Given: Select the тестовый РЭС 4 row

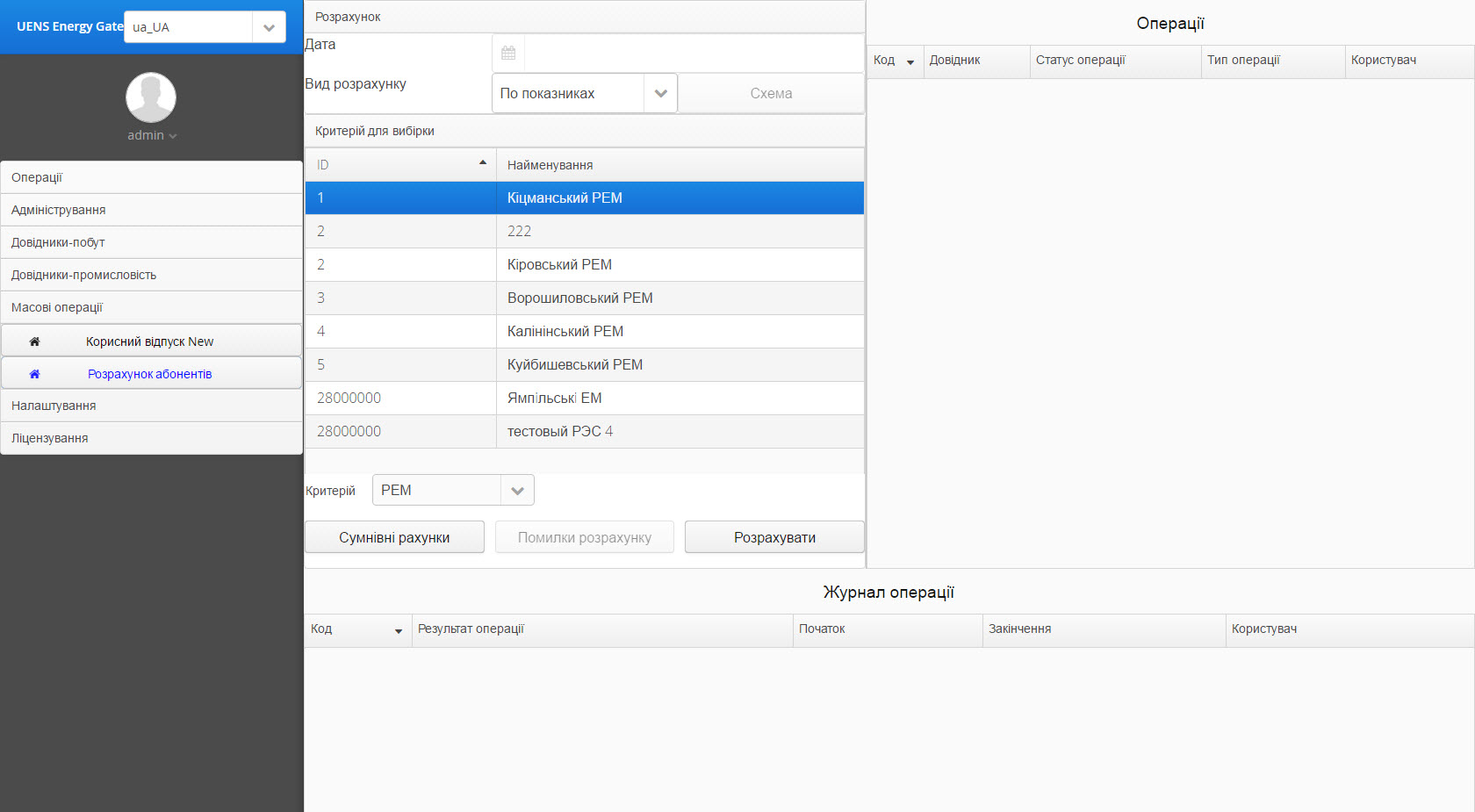Looking at the screenshot, I should pos(585,432).
